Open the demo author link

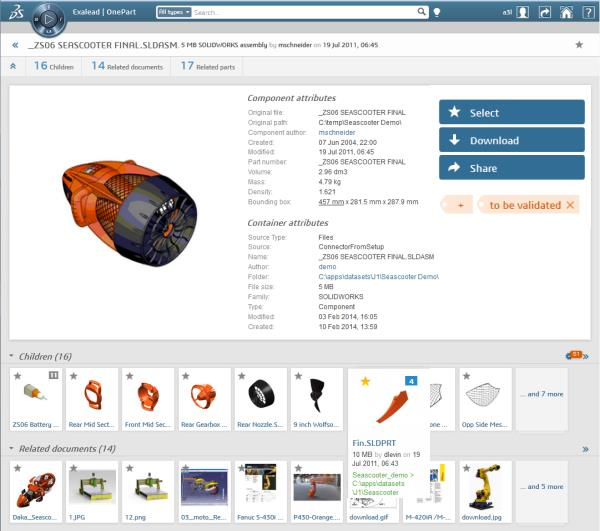[327, 267]
